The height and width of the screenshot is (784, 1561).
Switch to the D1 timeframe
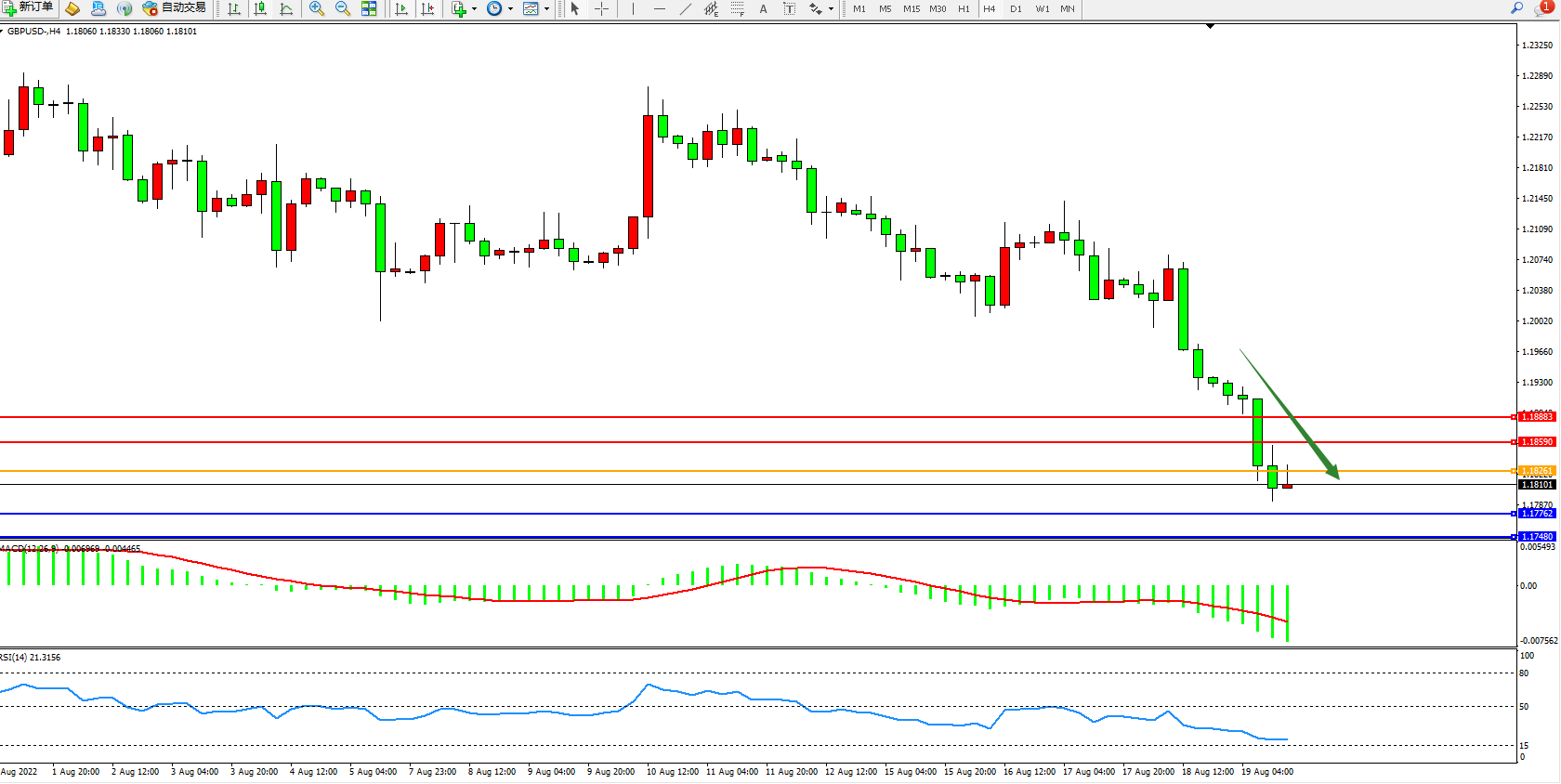[x=1016, y=9]
